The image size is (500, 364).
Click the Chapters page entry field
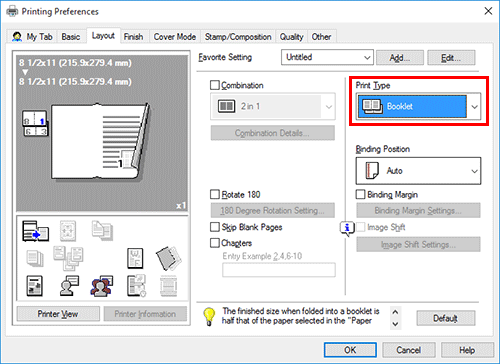[279, 270]
